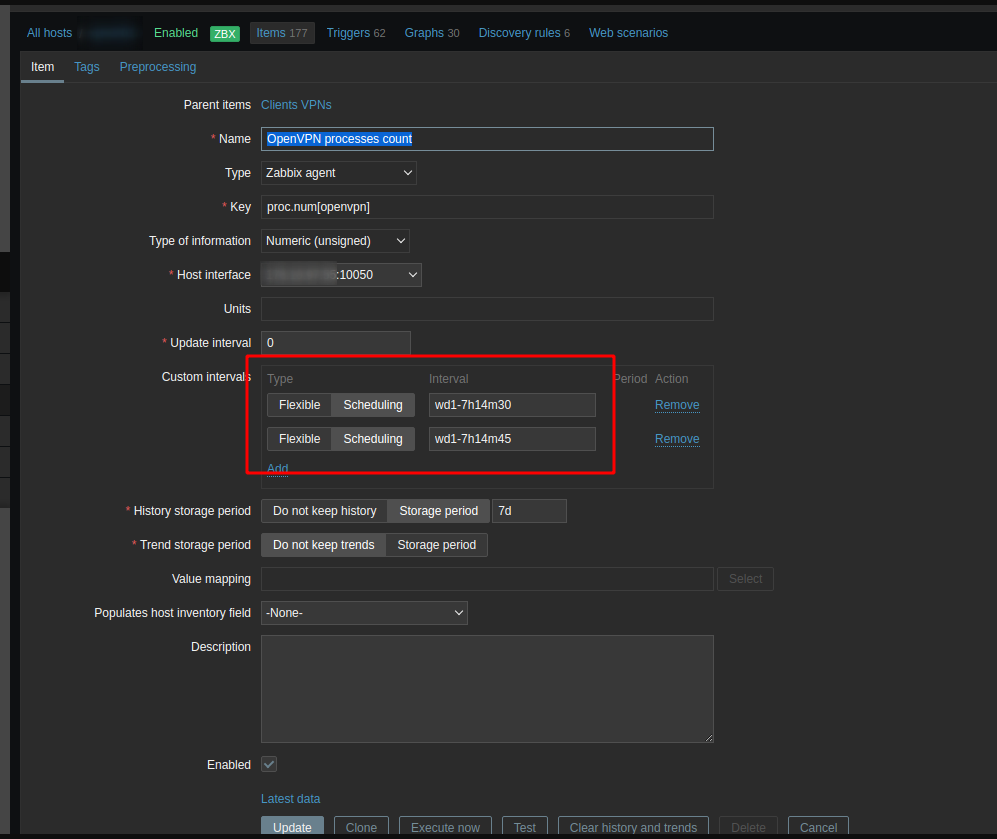Remove the wd1-7h14m30 custom interval
The image size is (997, 839).
tap(677, 405)
